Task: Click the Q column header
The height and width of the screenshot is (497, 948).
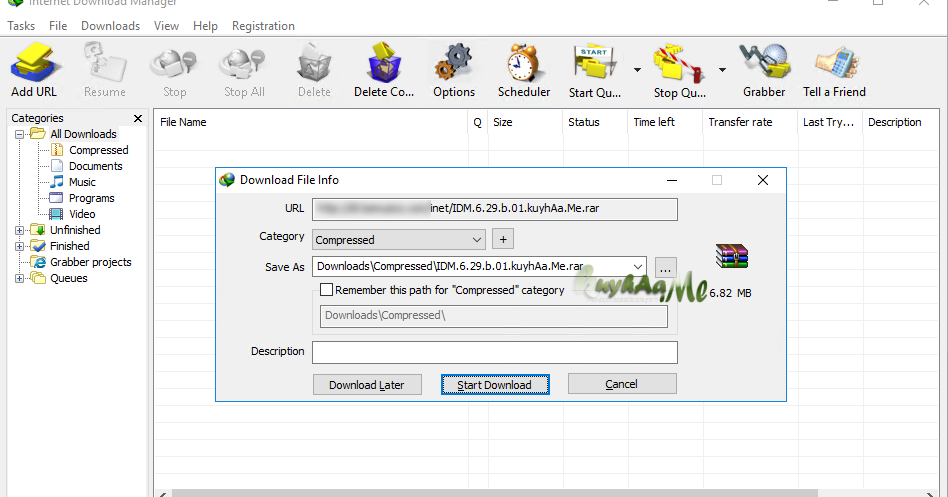Action: [478, 122]
